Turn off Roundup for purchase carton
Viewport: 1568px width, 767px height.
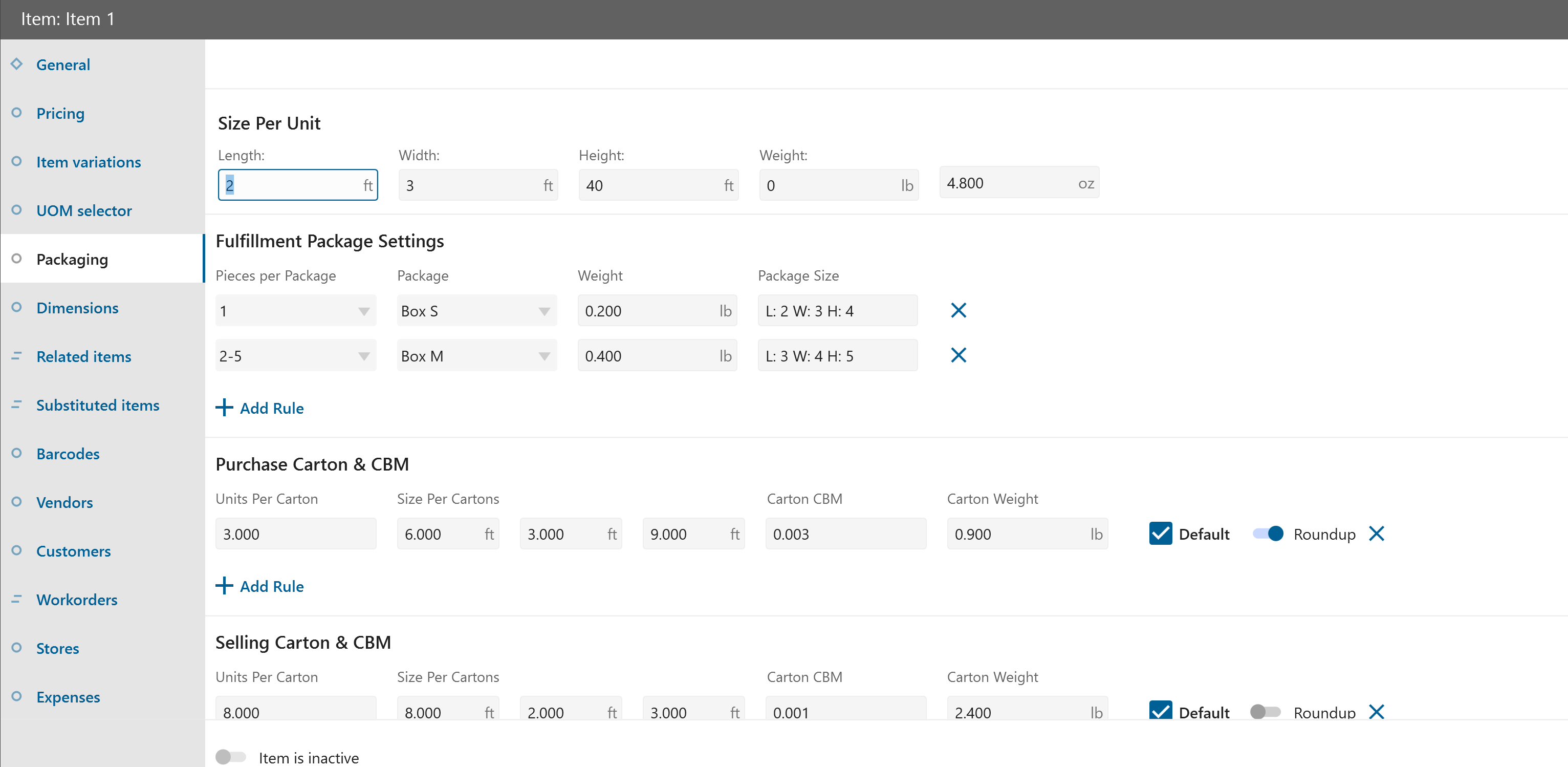tap(1268, 534)
